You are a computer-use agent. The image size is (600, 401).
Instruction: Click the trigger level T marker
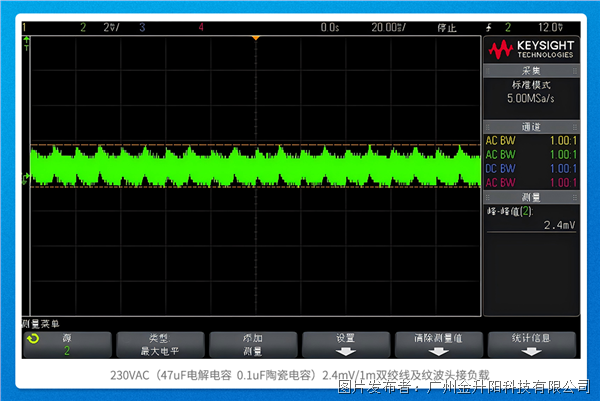[26, 43]
